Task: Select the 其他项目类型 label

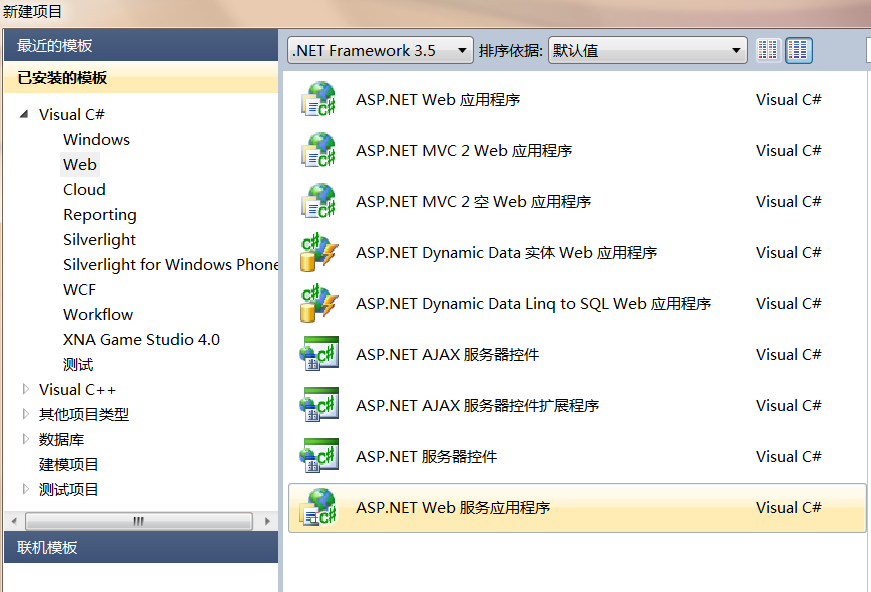Action: point(84,414)
